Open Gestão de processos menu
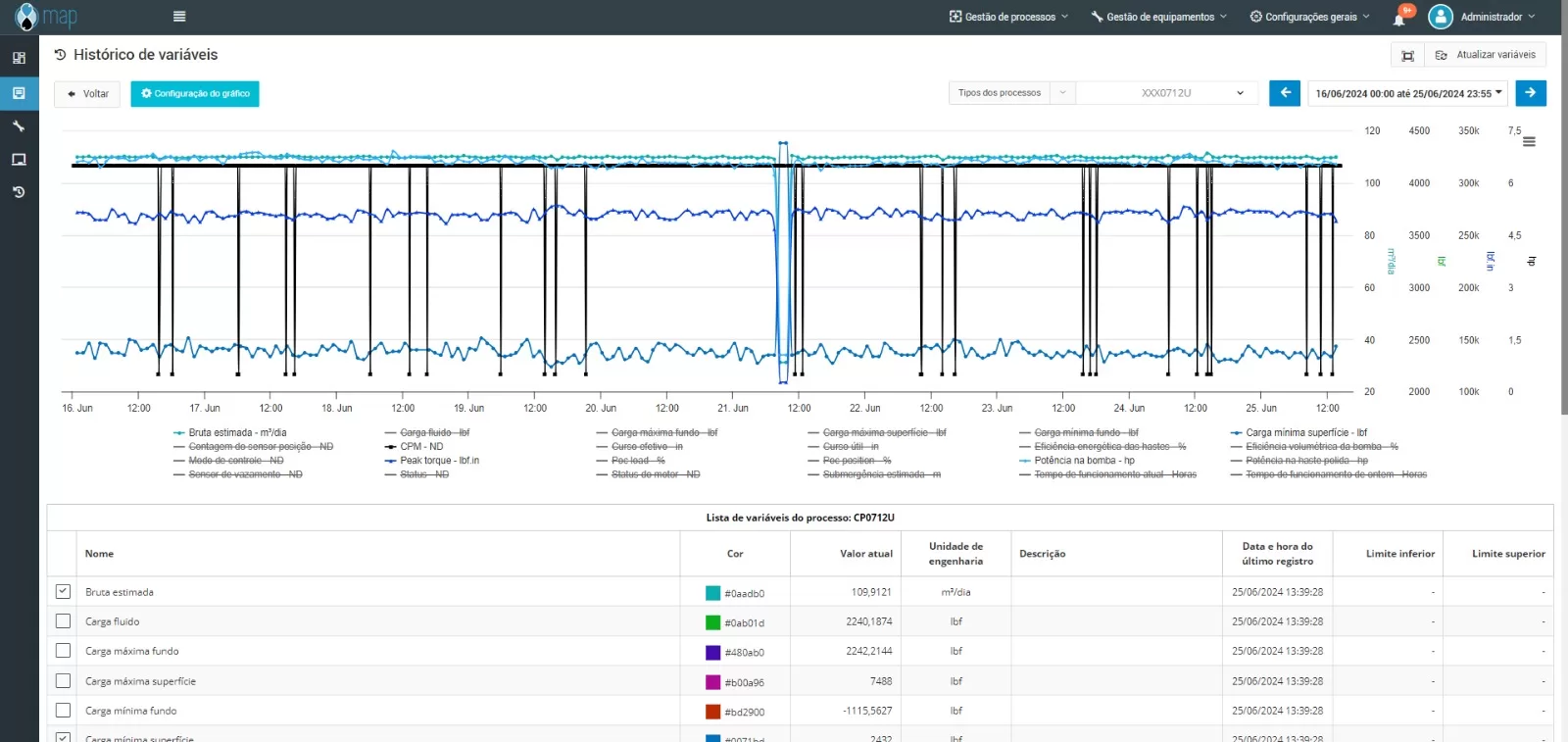This screenshot has width=1568, height=742. [x=1009, y=17]
